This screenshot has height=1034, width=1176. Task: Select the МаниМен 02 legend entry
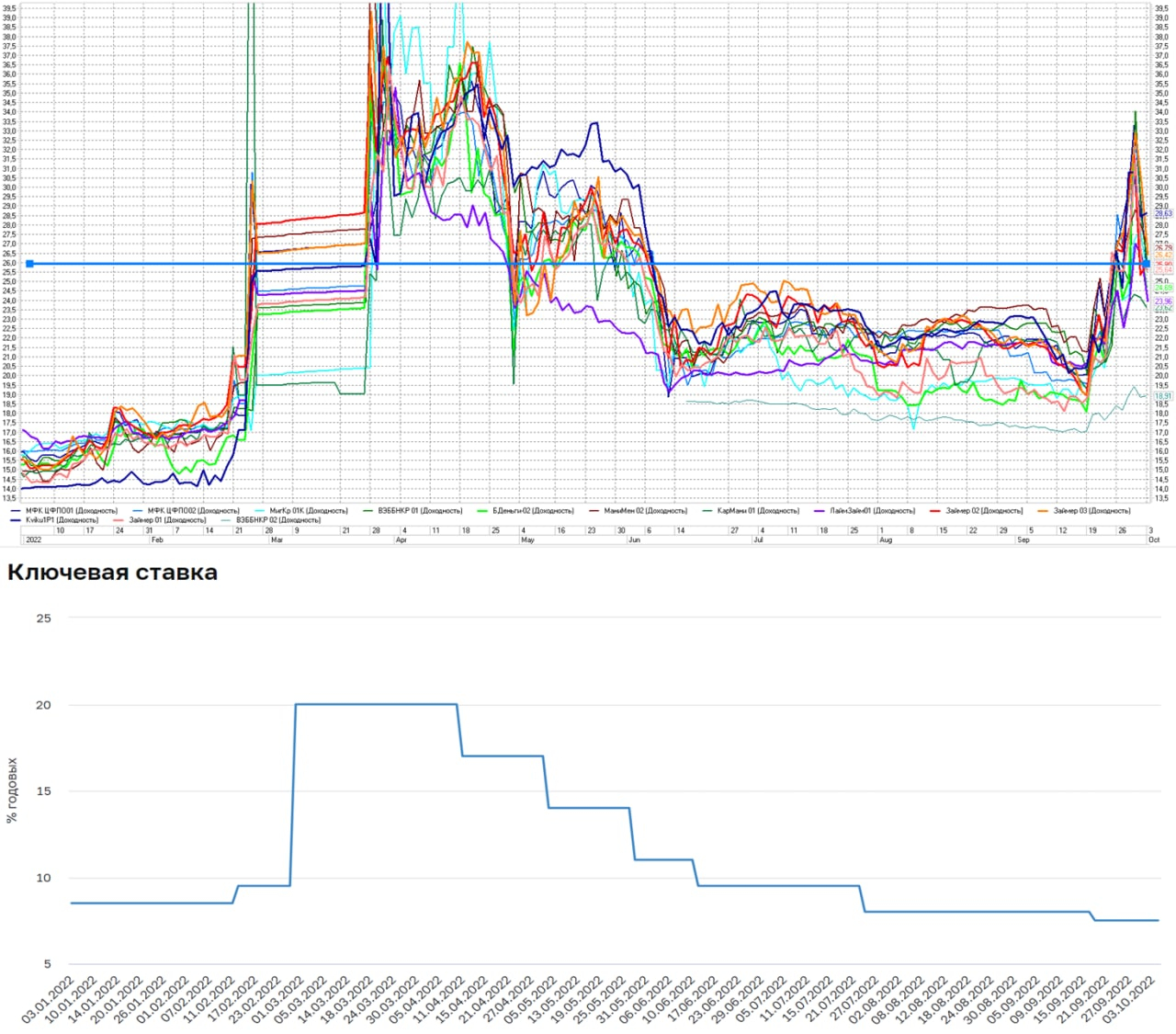(x=638, y=510)
